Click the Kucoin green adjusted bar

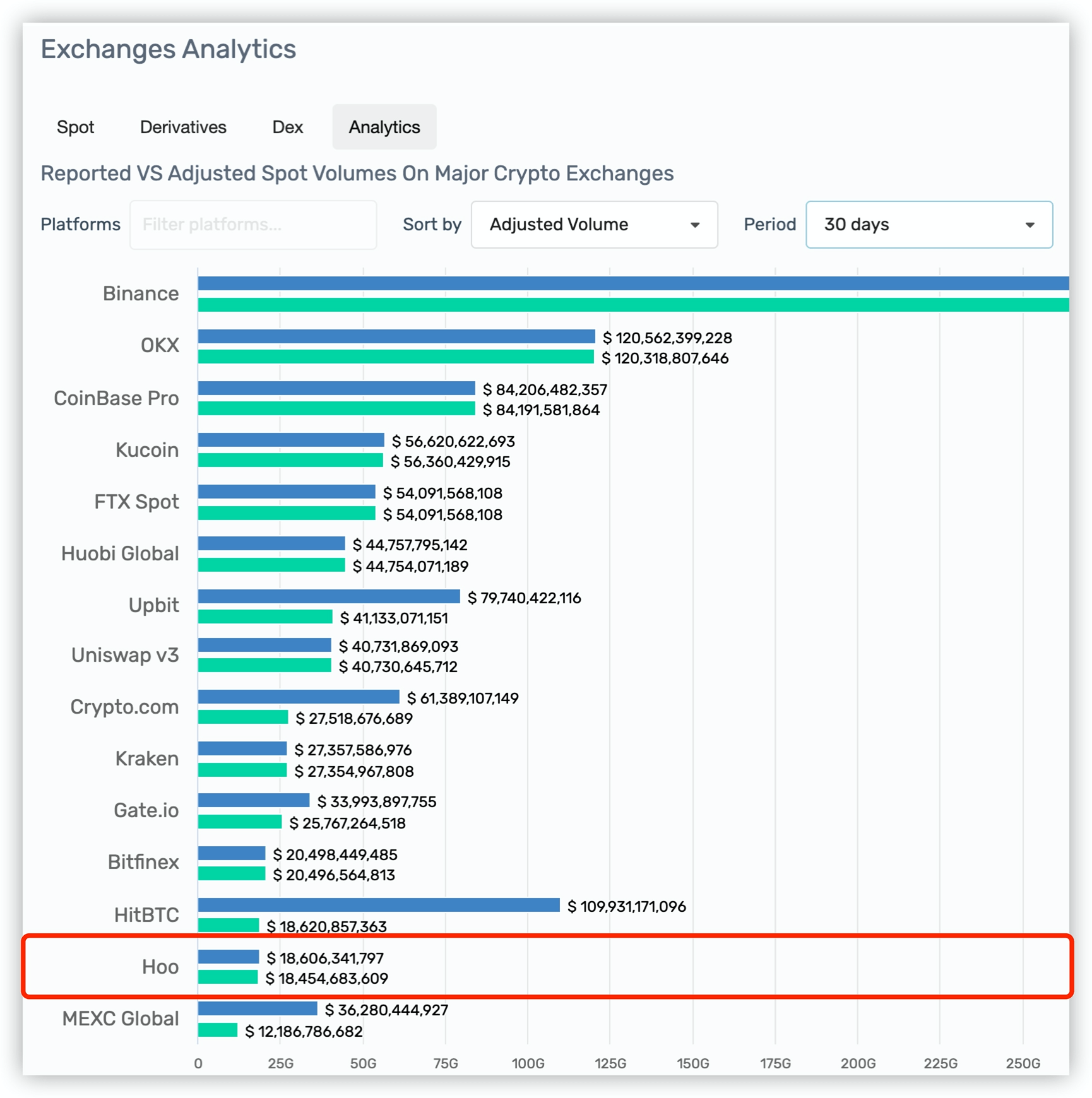[x=290, y=461]
